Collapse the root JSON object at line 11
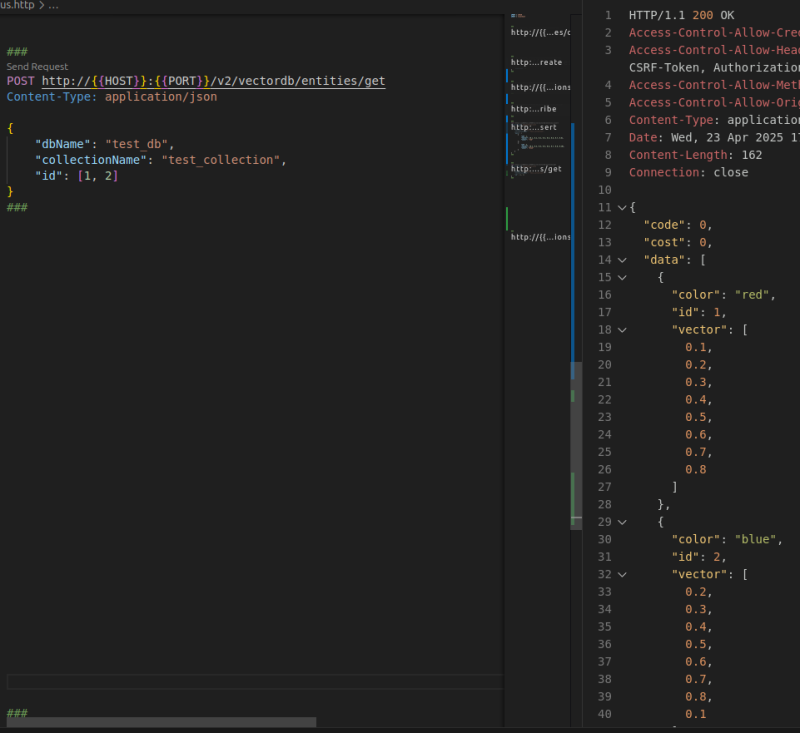The height and width of the screenshot is (733, 800). click(622, 207)
